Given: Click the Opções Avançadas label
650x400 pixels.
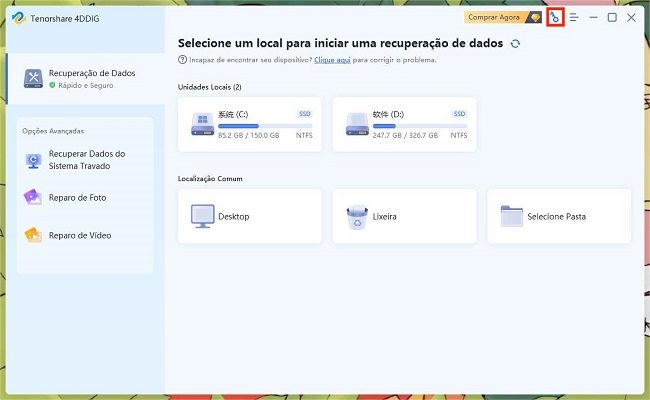Looking at the screenshot, I should pyautogui.click(x=53, y=131).
